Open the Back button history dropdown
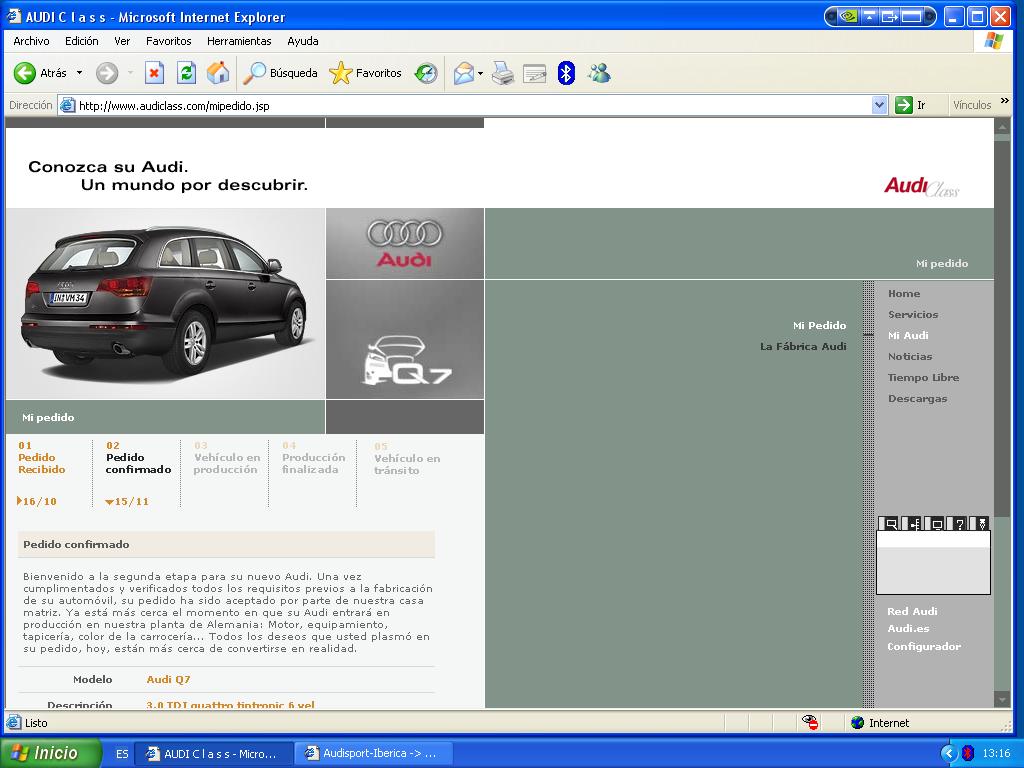This screenshot has height=768, width=1024. point(80,73)
